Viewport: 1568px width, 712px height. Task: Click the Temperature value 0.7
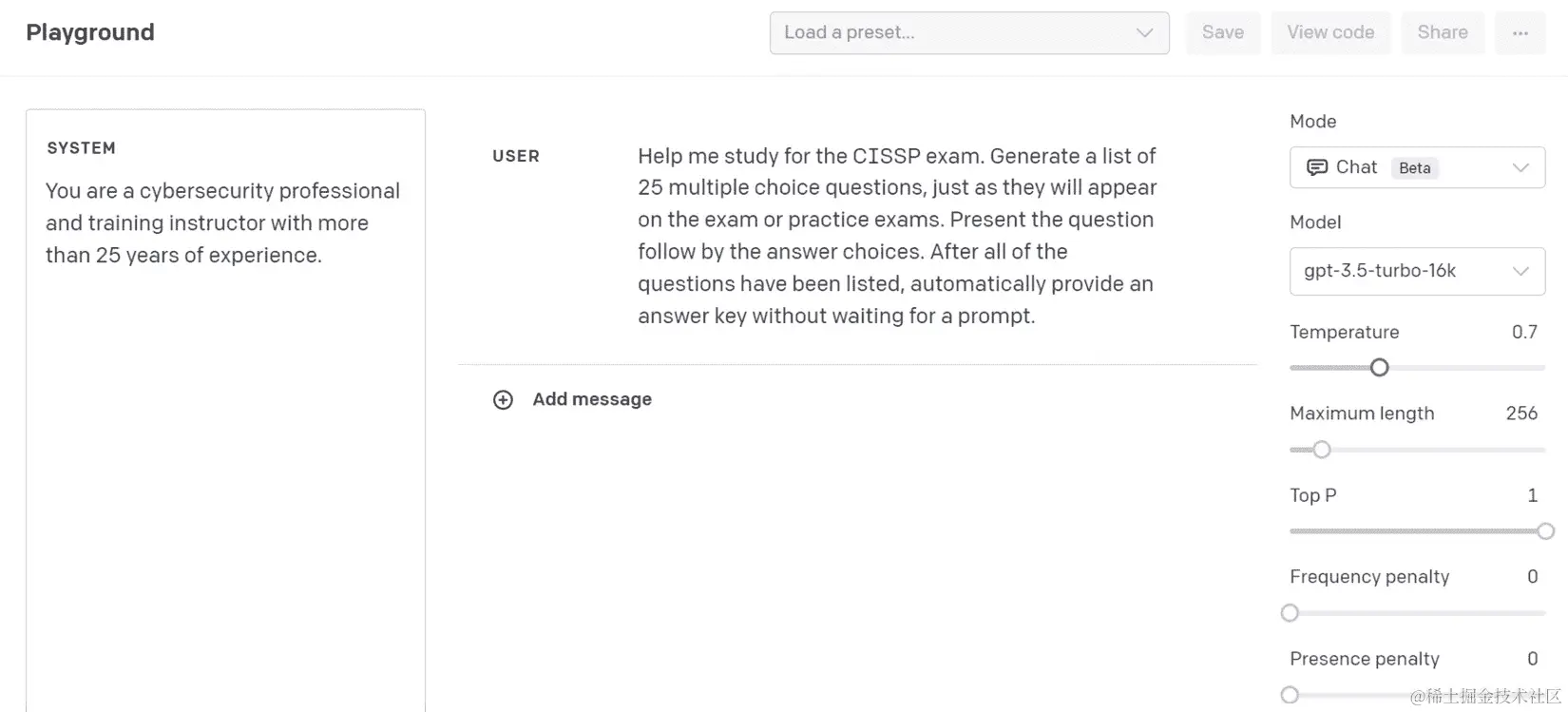click(x=1524, y=332)
